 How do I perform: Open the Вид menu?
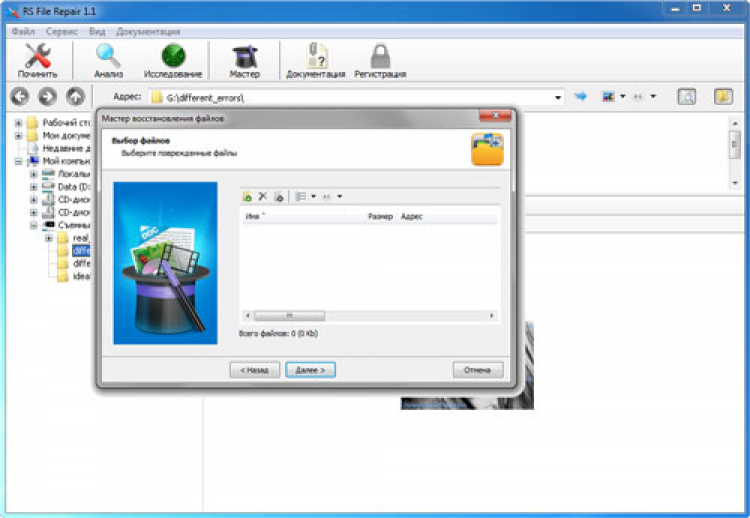(x=97, y=32)
